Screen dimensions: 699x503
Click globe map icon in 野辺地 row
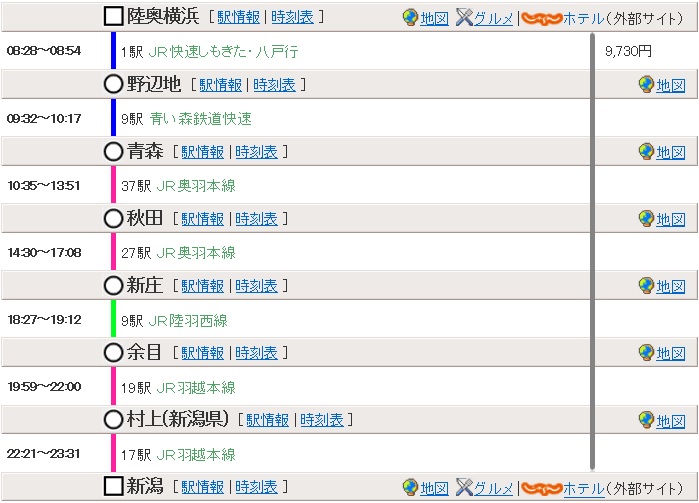[x=646, y=84]
